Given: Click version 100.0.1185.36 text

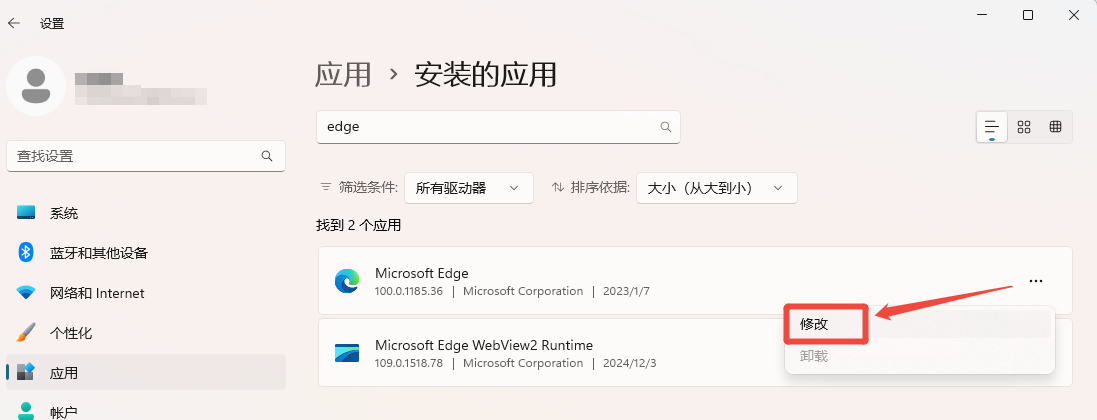Looking at the screenshot, I should [409, 290].
